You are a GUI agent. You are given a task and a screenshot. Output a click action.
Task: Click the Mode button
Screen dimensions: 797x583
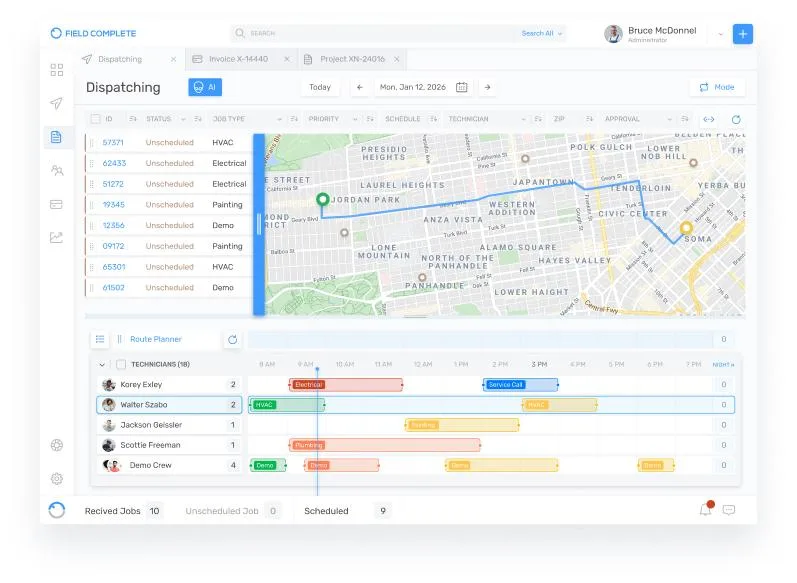pos(718,87)
